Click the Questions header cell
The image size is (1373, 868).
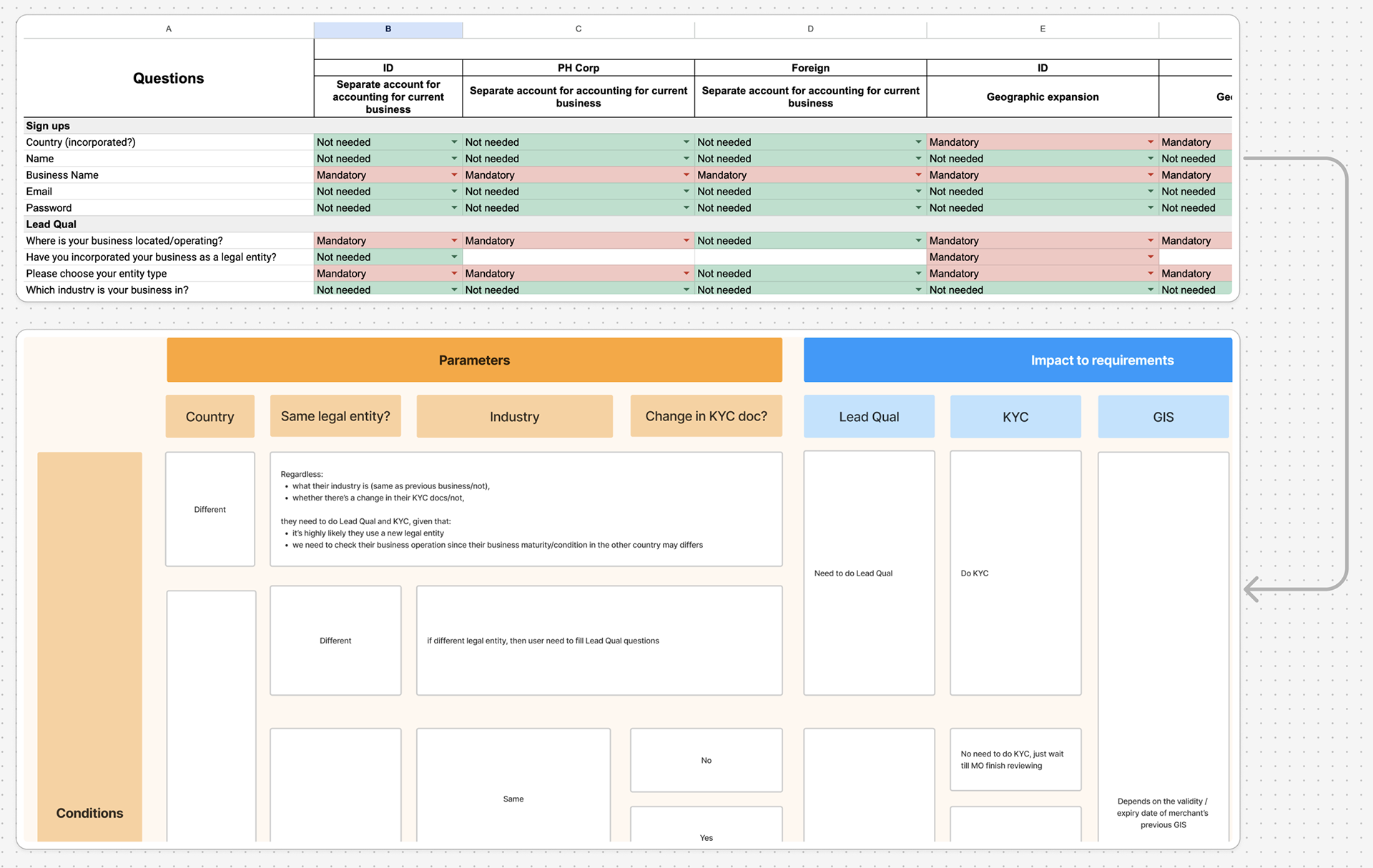point(169,79)
